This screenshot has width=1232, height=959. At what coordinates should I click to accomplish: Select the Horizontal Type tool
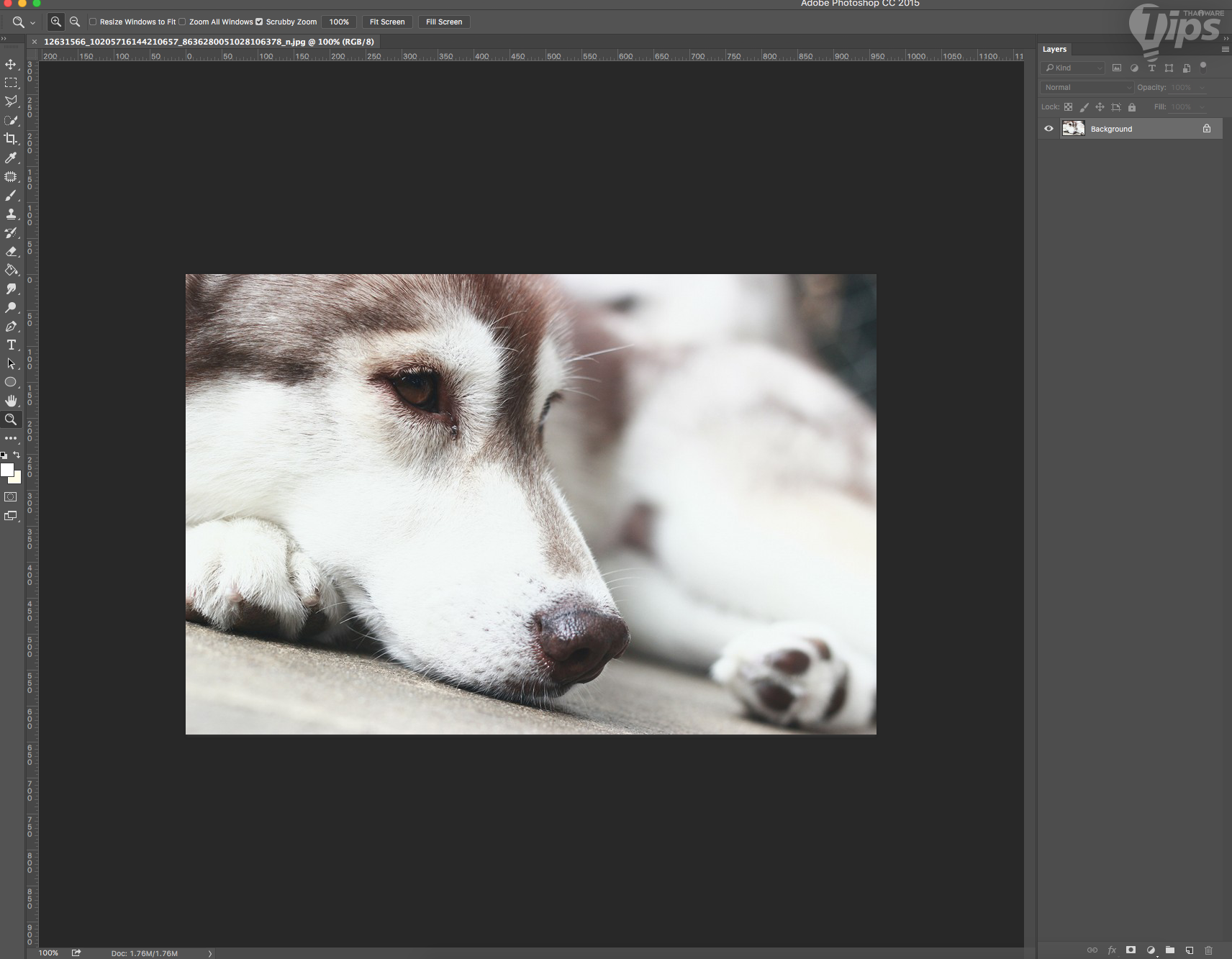pyautogui.click(x=11, y=345)
